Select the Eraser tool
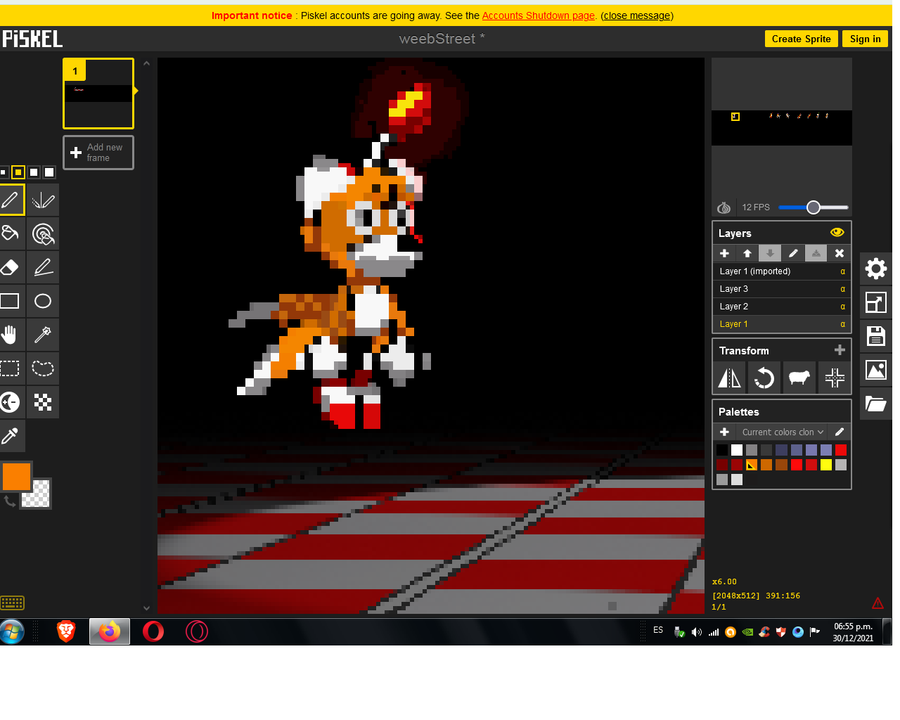 point(11,267)
